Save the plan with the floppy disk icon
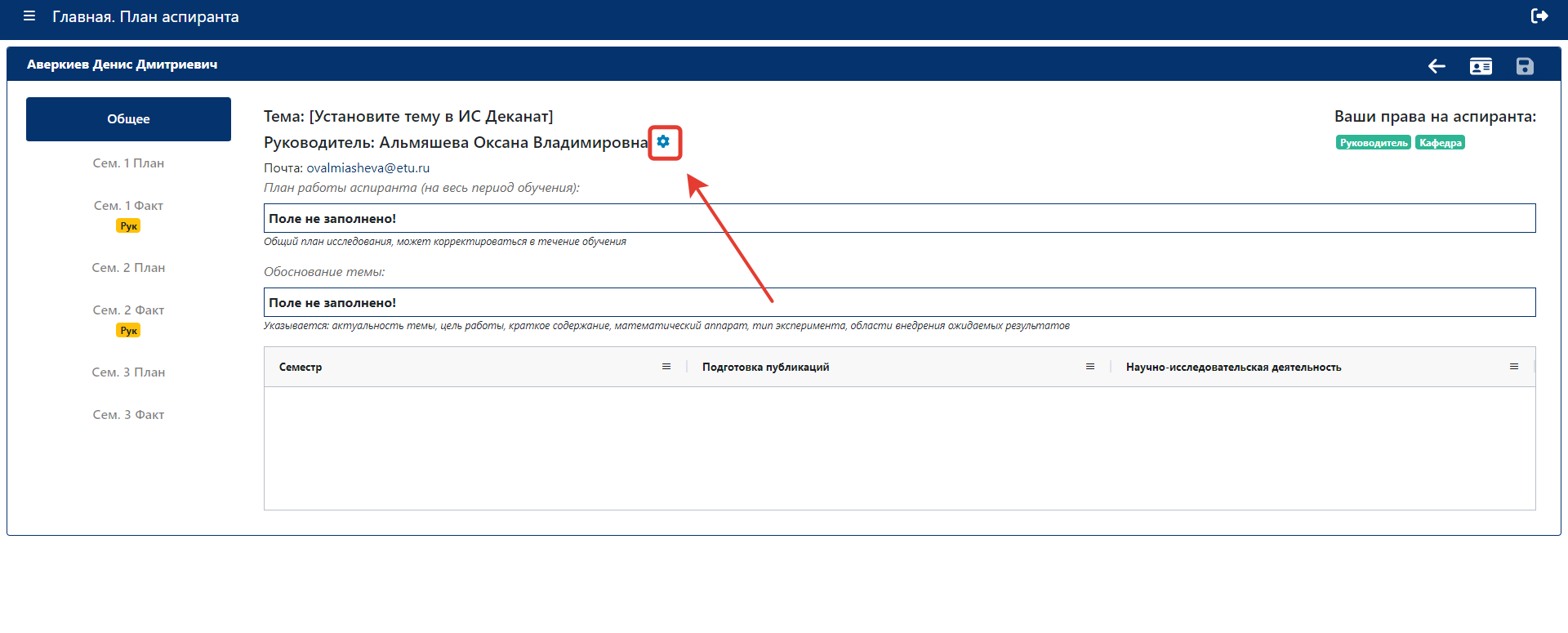This screenshot has height=633, width=1568. click(1525, 66)
